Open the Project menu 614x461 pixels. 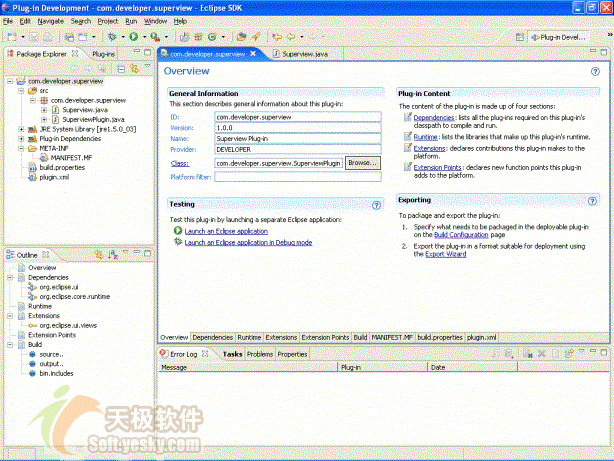108,21
